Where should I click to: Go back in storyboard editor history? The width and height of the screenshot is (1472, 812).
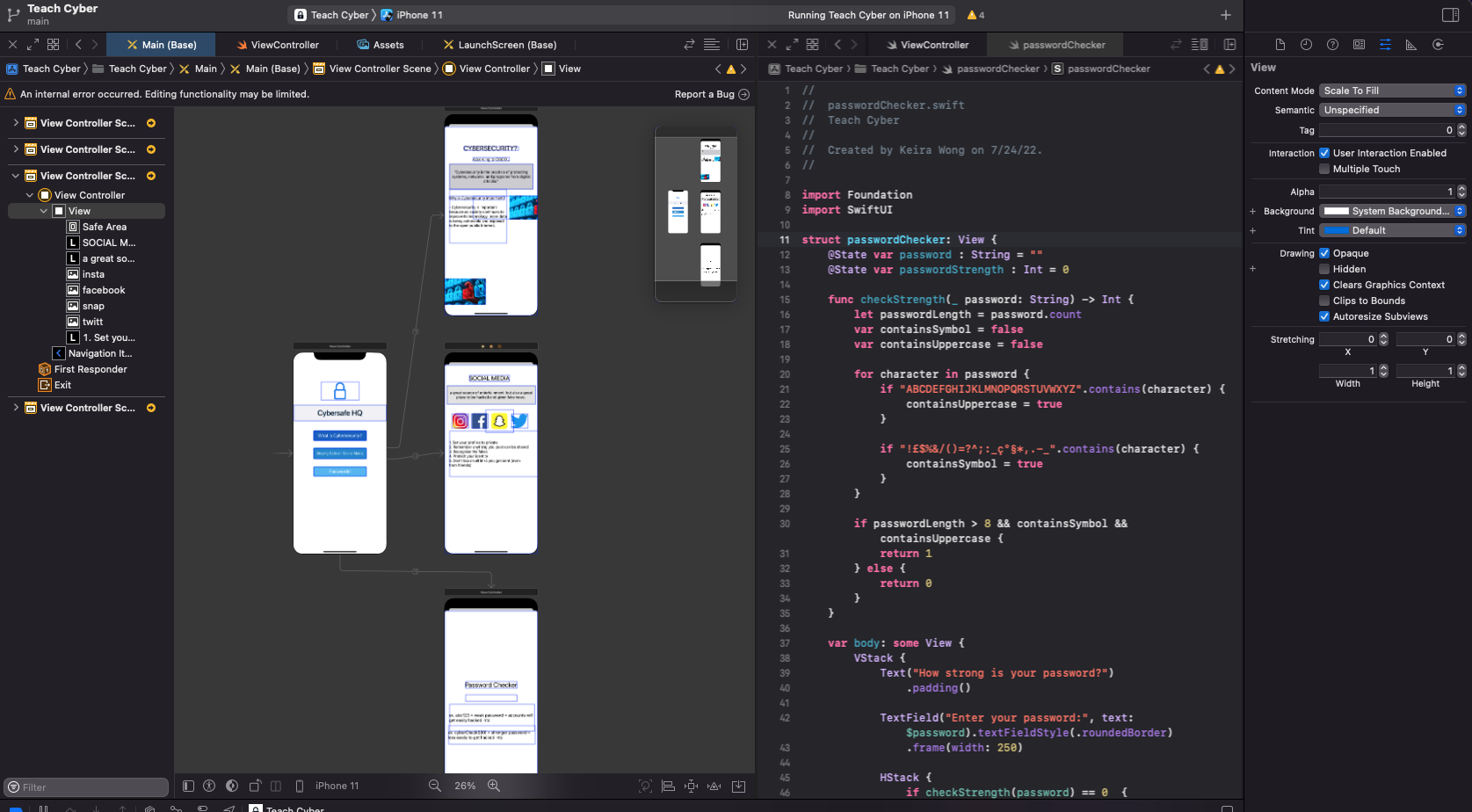[78, 45]
